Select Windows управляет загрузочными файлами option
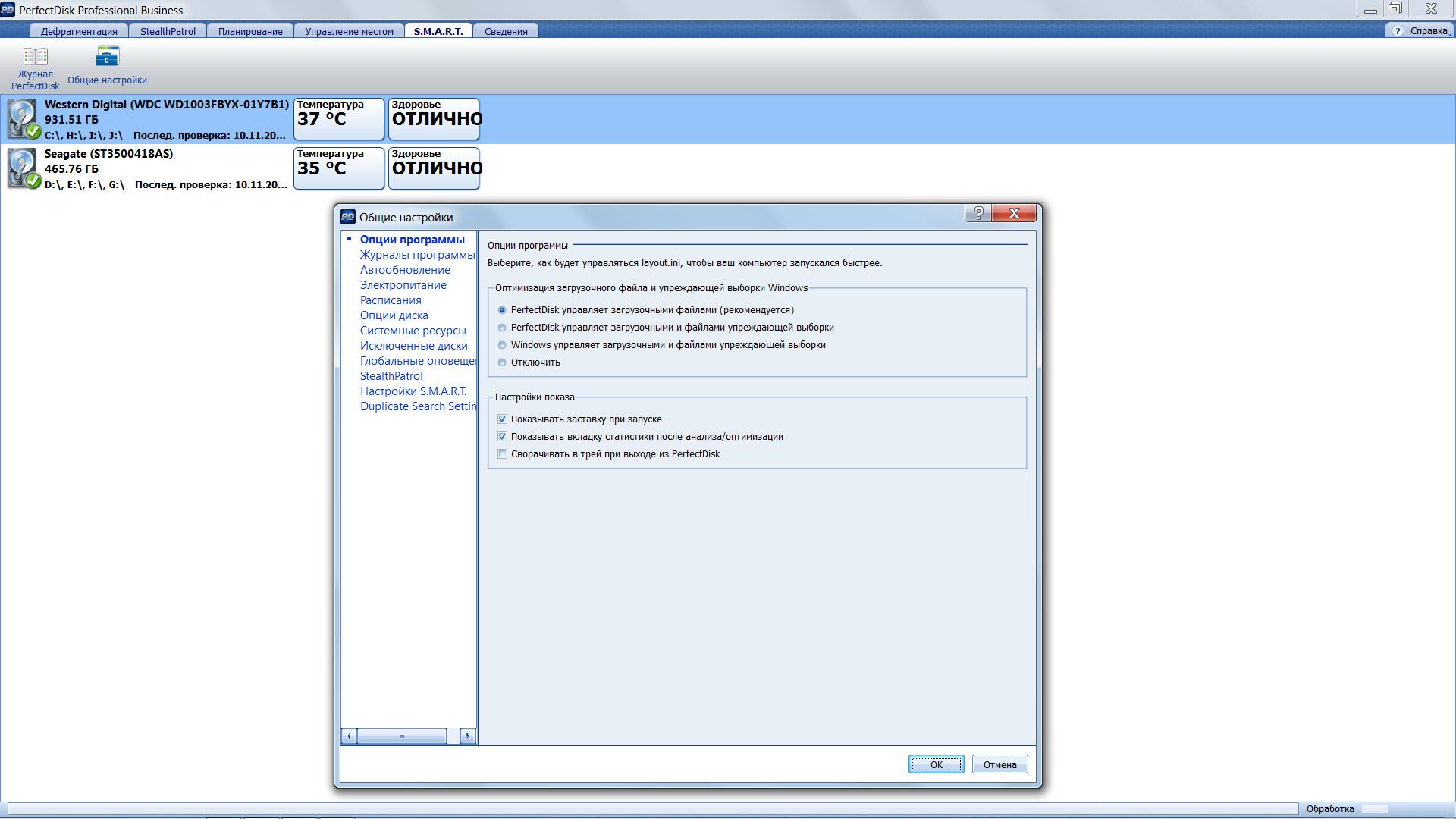Image resolution: width=1456 pixels, height=819 pixels. pos(501,344)
